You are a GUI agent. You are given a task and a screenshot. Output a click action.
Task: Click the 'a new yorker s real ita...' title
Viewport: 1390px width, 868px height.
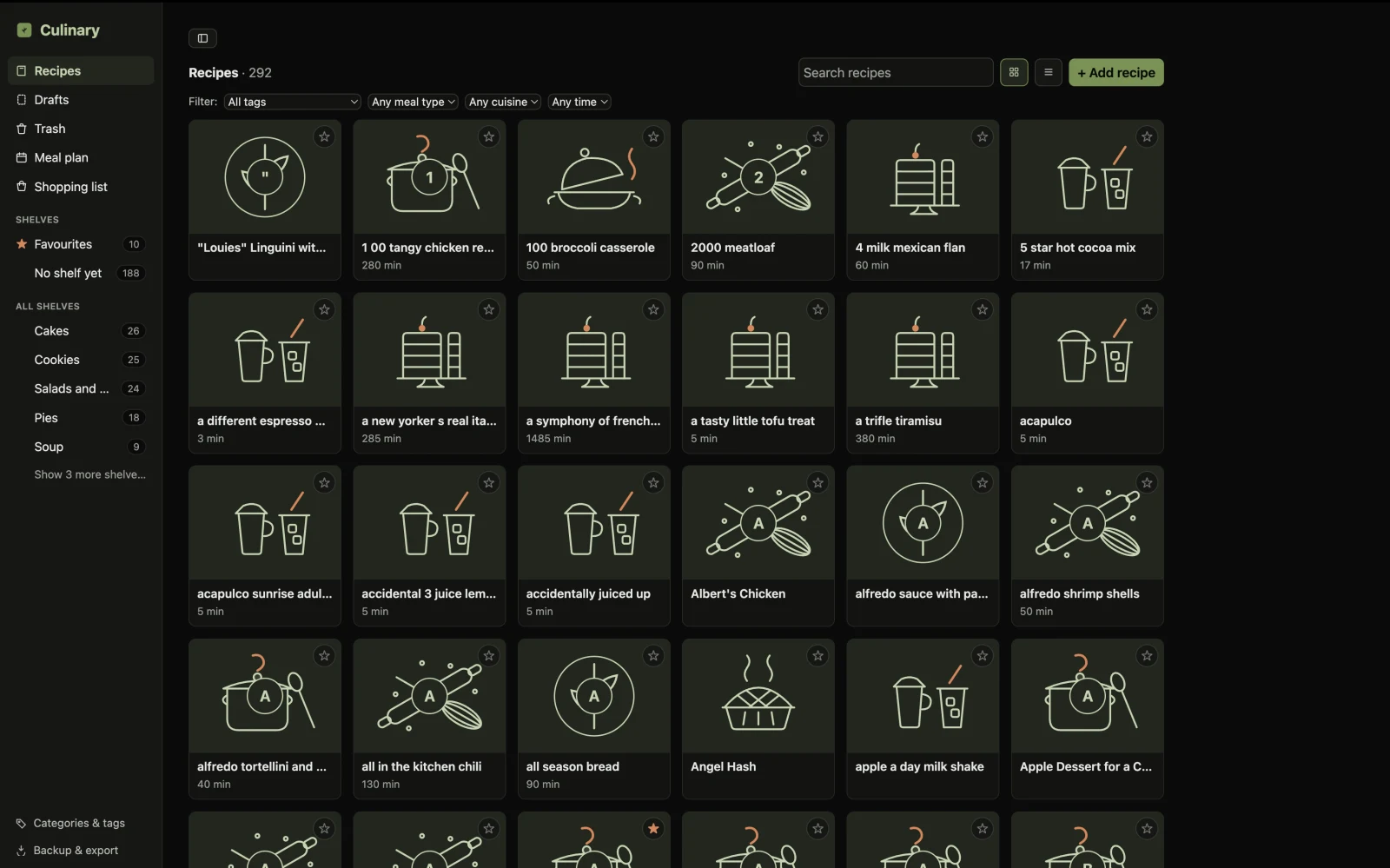coord(429,421)
